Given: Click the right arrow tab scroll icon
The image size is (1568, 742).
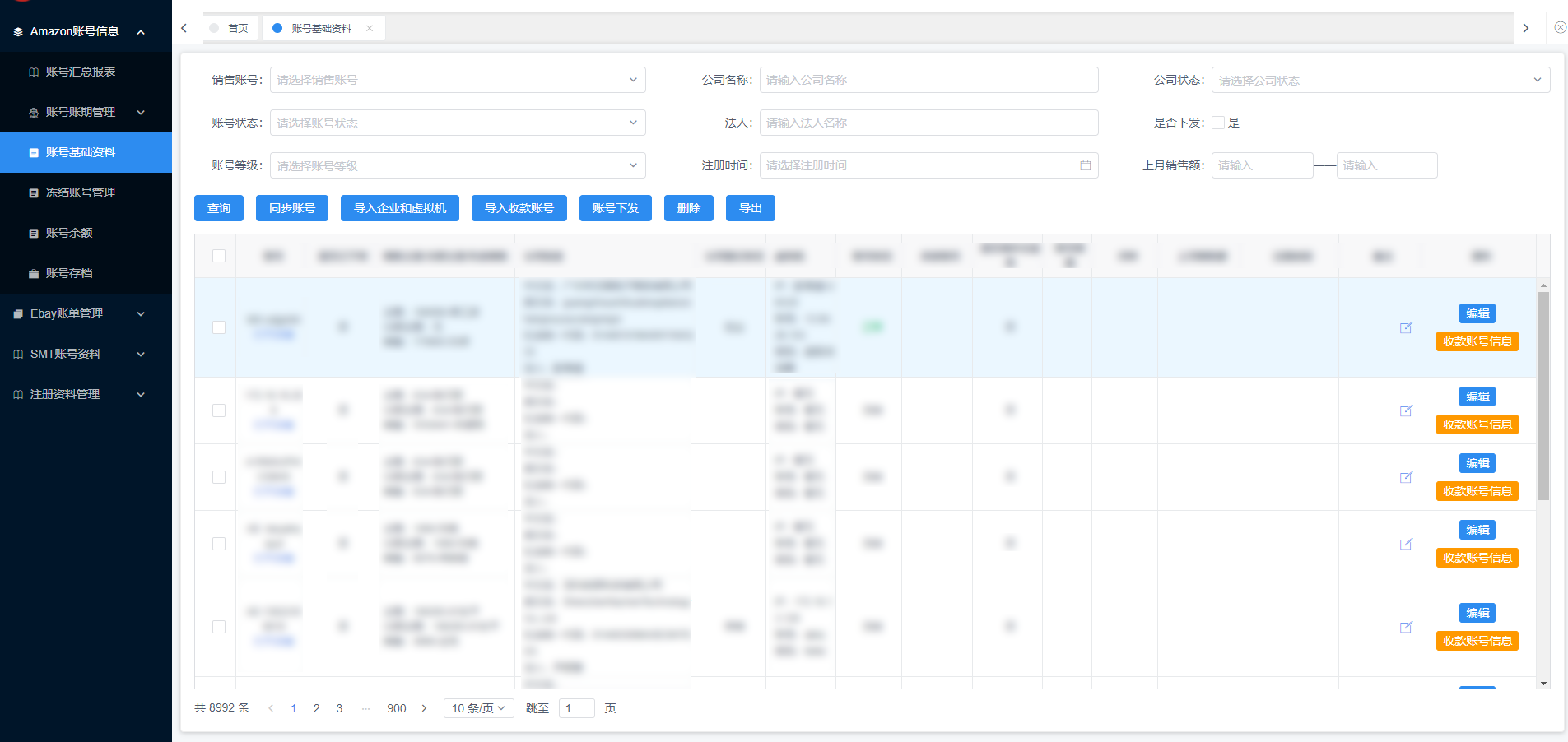Looking at the screenshot, I should 1525,28.
